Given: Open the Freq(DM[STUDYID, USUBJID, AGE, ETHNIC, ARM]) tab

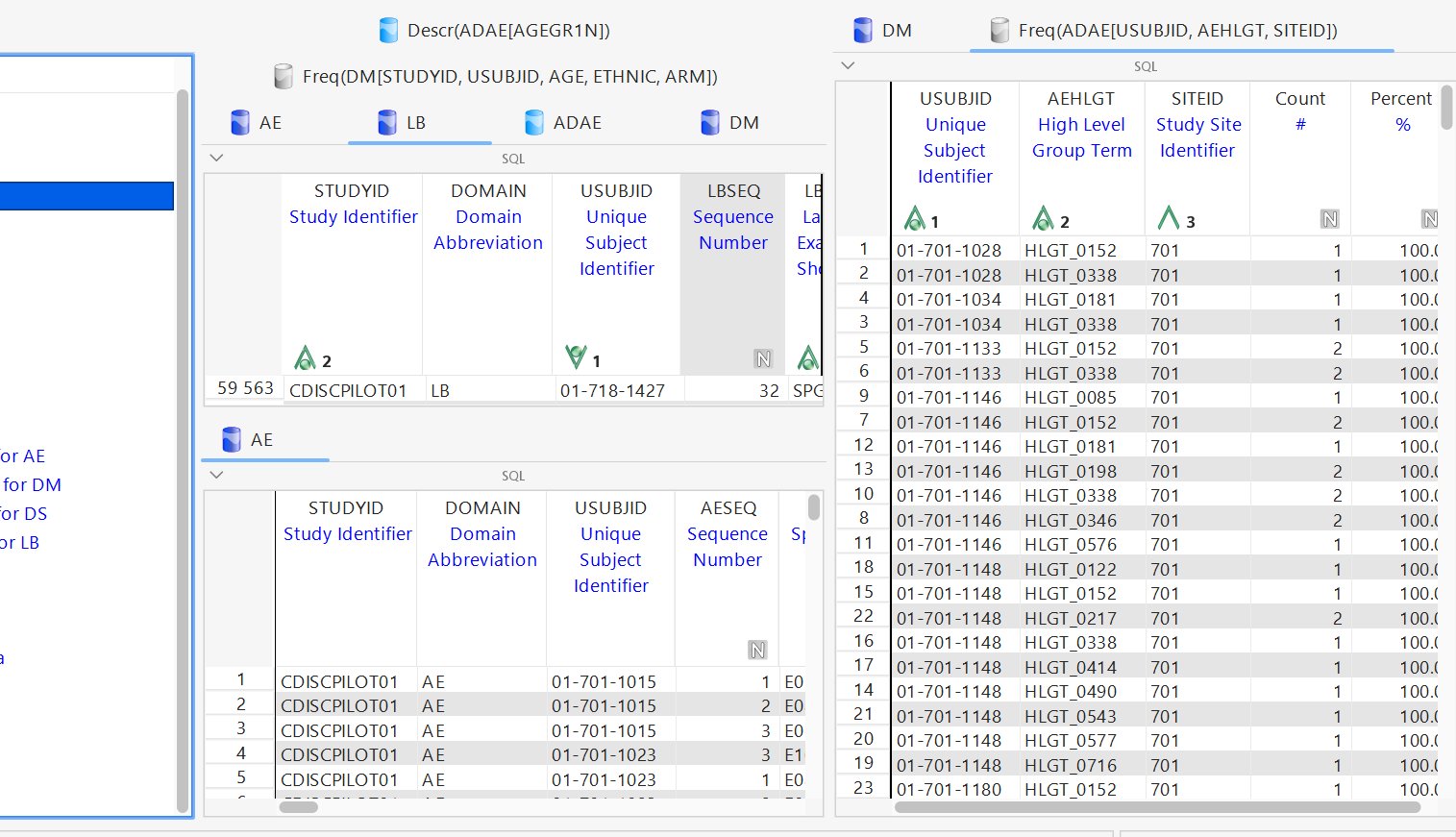Looking at the screenshot, I should click(497, 76).
